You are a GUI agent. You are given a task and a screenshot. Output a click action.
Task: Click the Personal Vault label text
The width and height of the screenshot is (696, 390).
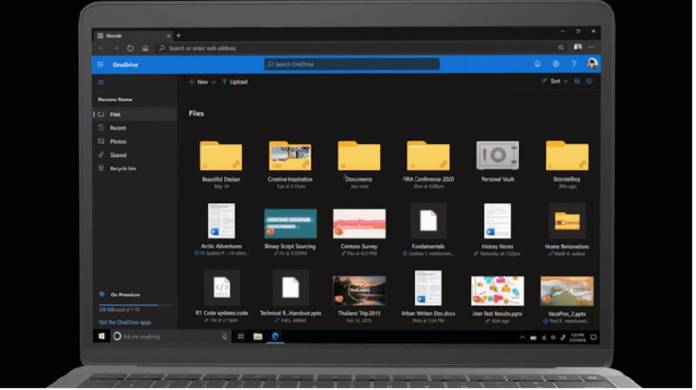(x=498, y=179)
